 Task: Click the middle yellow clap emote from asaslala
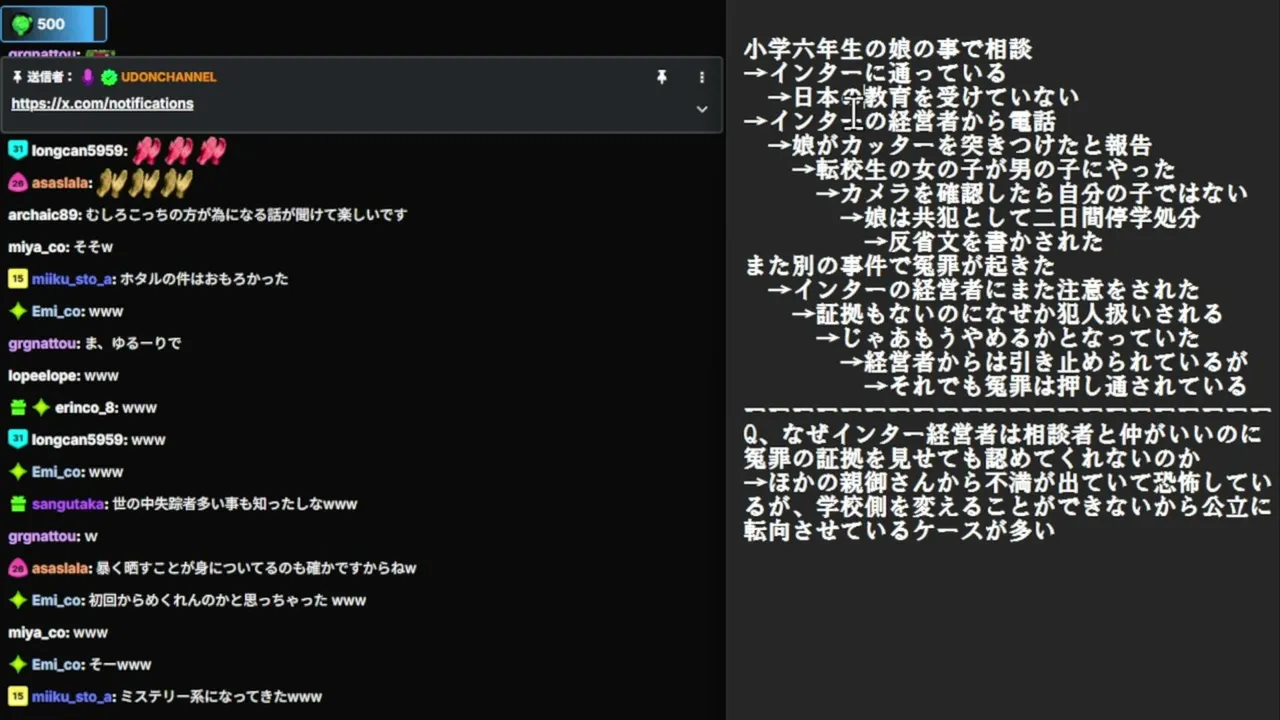(x=145, y=183)
